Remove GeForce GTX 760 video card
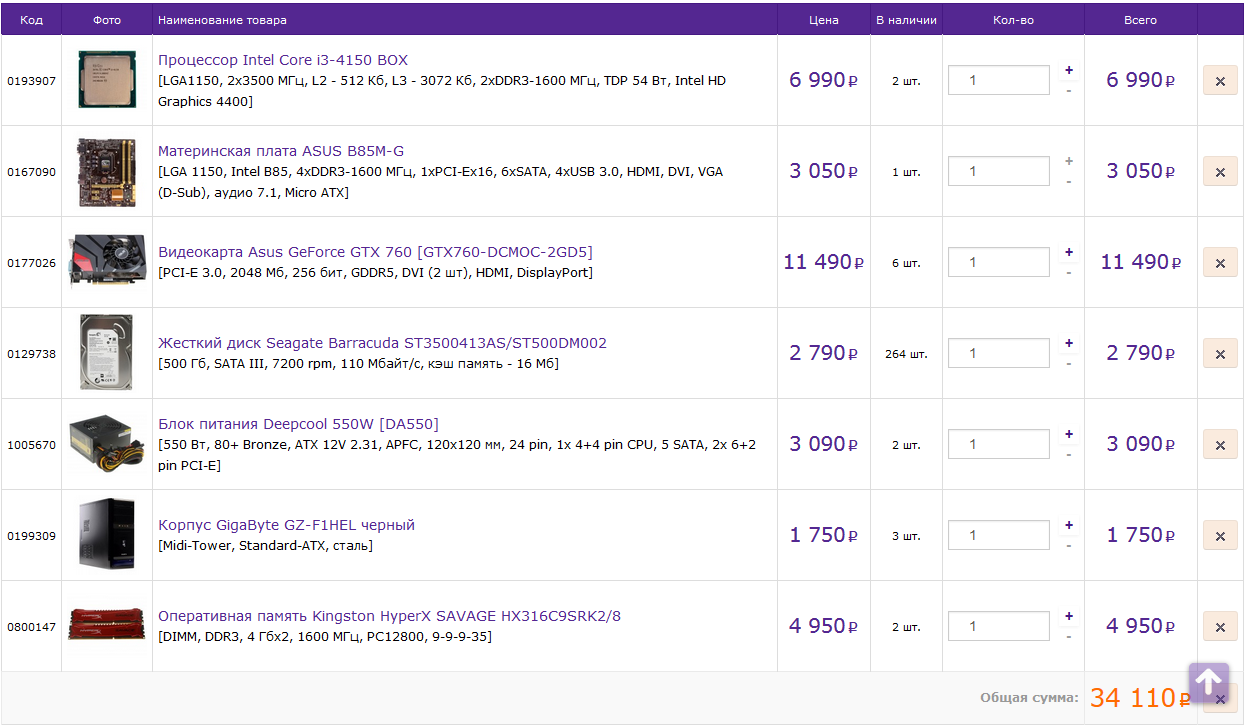This screenshot has height=727, width=1245. [x=1220, y=263]
